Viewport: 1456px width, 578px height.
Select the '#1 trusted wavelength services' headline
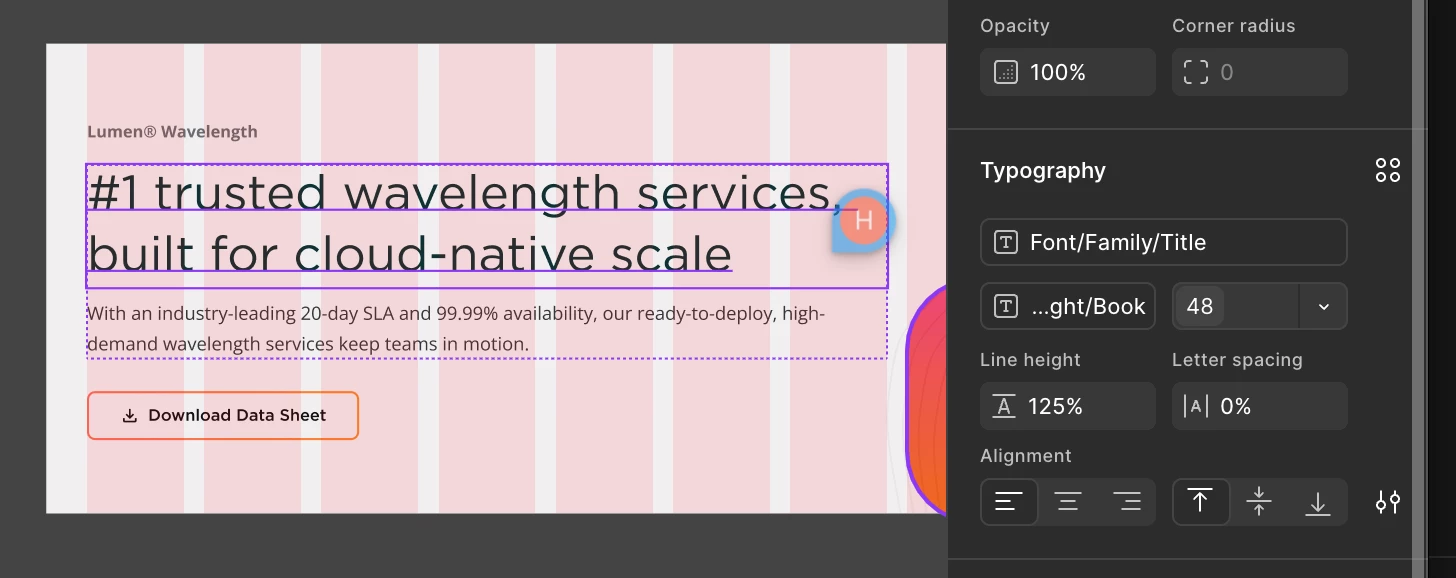487,226
